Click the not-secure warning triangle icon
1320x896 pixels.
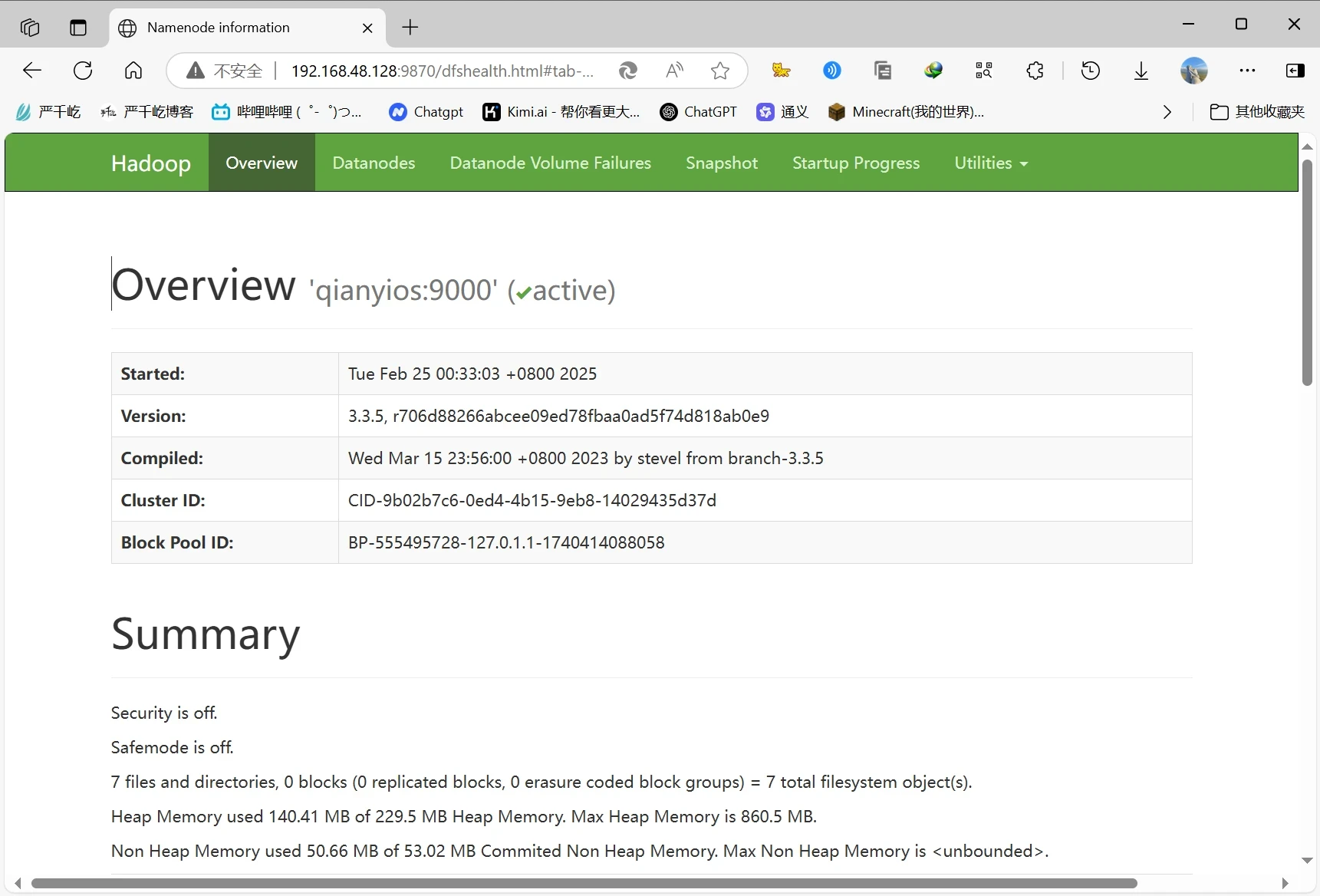coord(196,71)
